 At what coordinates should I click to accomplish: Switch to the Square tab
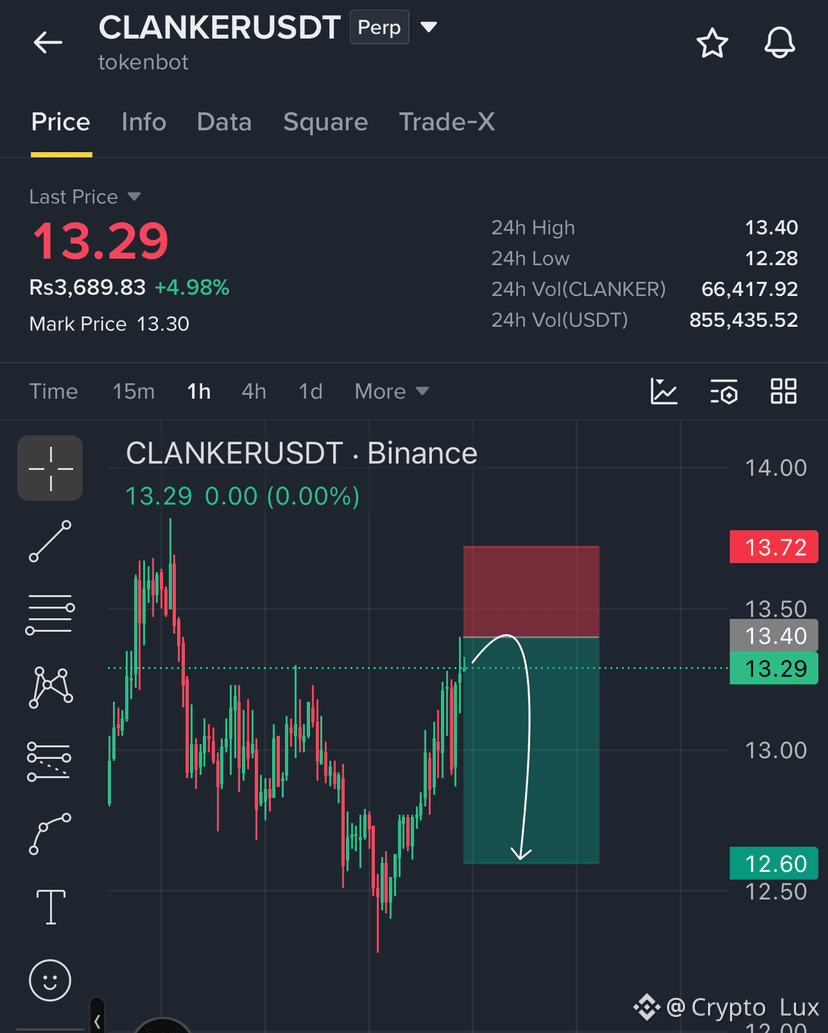click(x=325, y=122)
